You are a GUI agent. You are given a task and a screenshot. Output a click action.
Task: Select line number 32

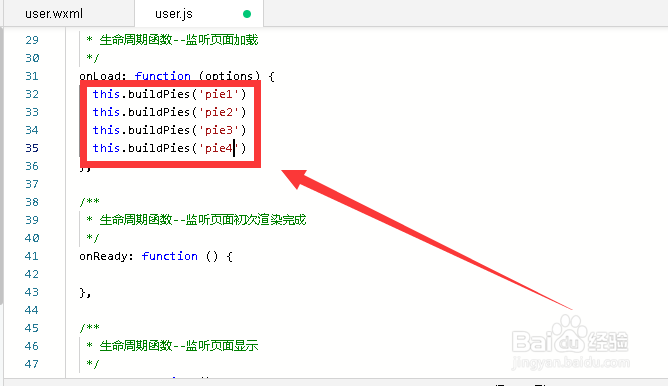[x=32, y=94]
